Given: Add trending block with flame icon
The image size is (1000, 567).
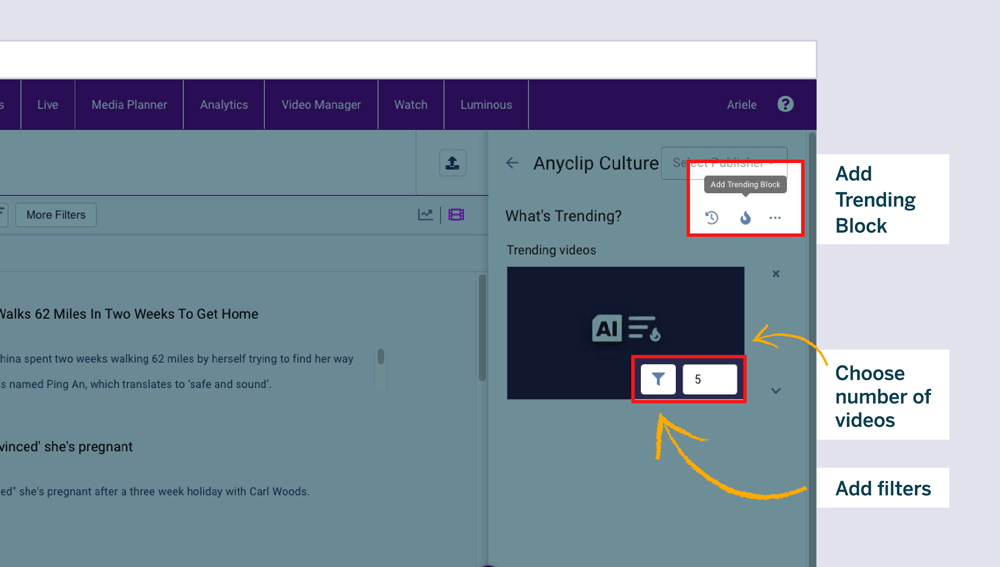Looking at the screenshot, I should pyautogui.click(x=745, y=218).
